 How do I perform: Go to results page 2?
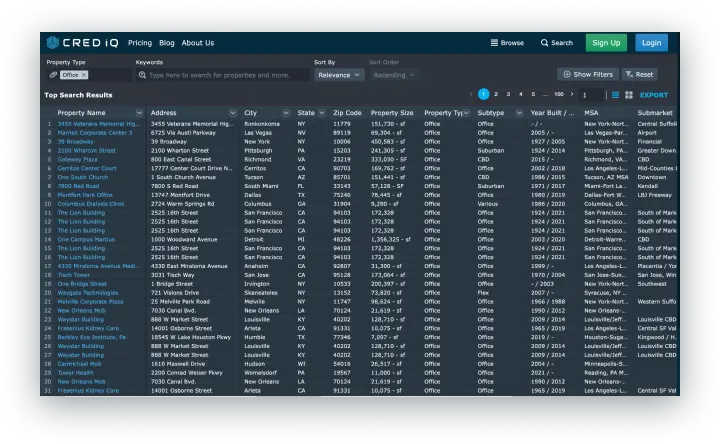pos(496,94)
